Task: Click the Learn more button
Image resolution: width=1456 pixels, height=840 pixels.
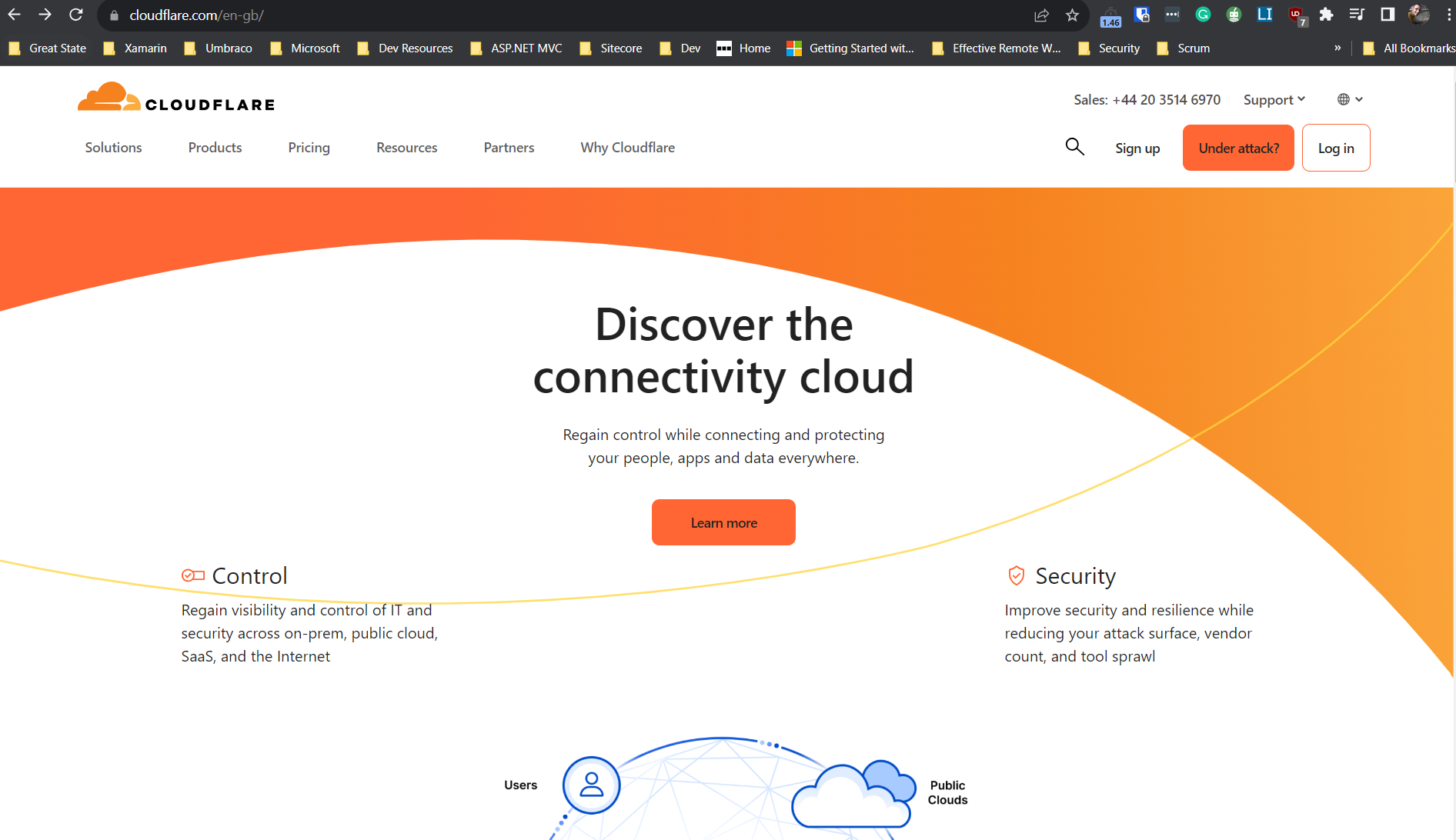Action: click(x=723, y=522)
